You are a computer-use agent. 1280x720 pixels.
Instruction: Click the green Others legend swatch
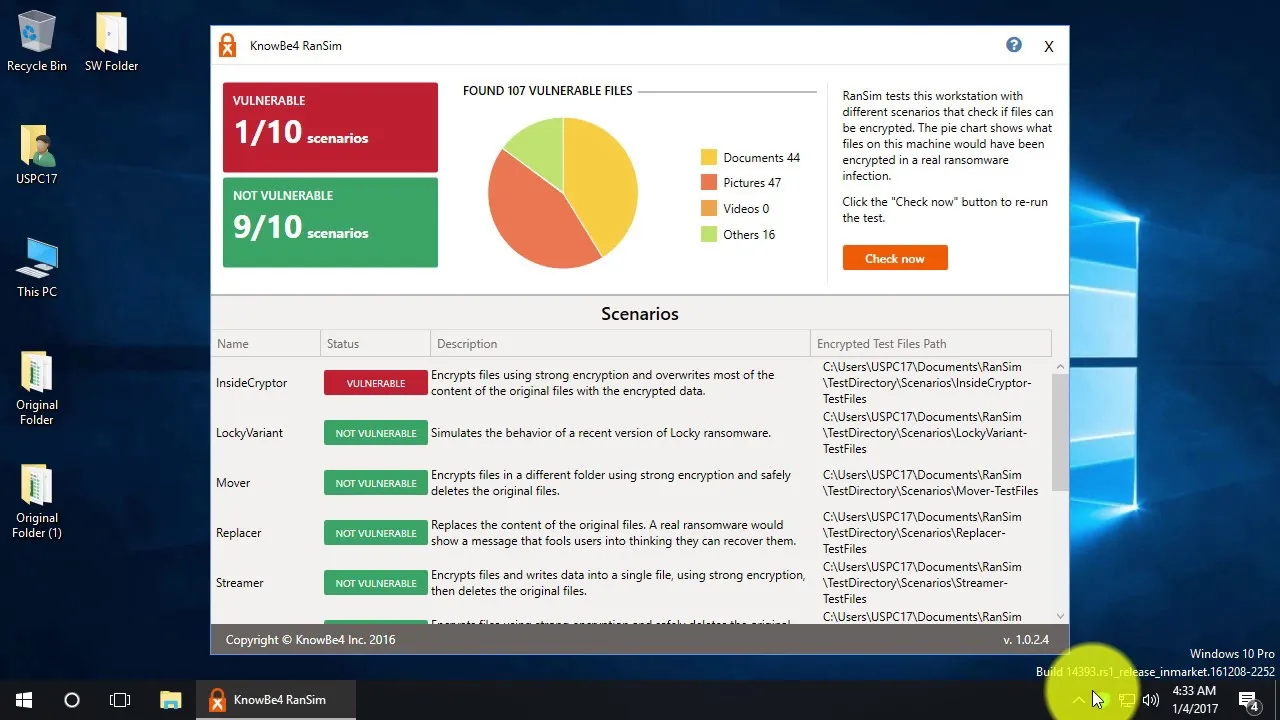(709, 235)
